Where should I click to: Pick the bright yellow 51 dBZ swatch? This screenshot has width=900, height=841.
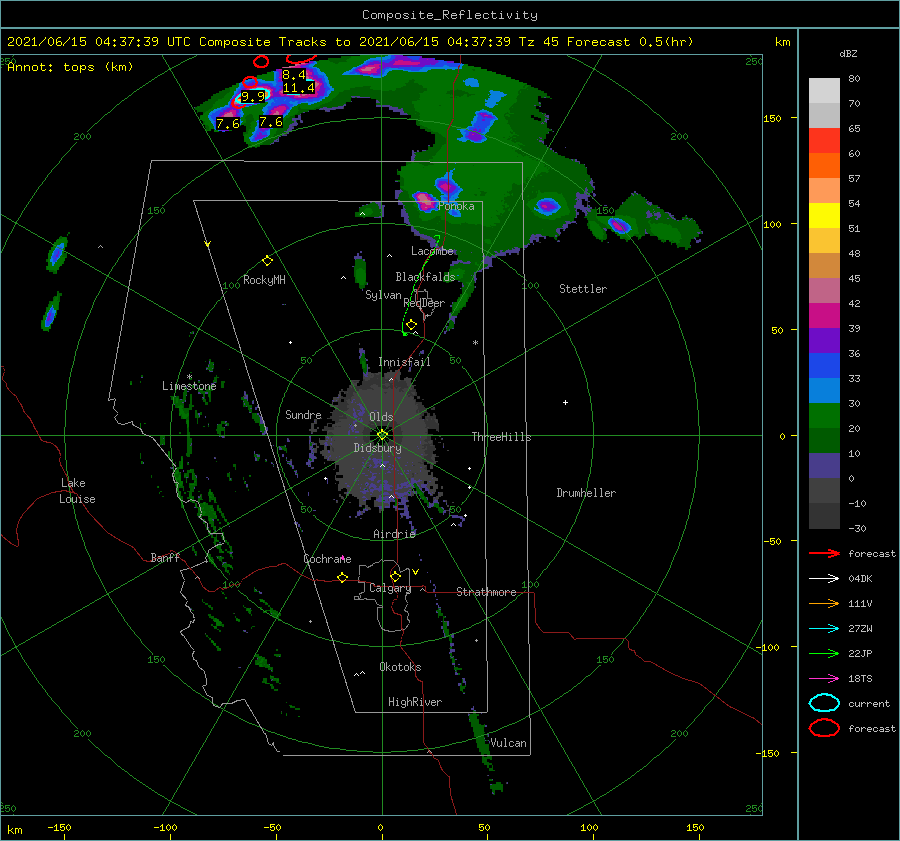(x=824, y=215)
